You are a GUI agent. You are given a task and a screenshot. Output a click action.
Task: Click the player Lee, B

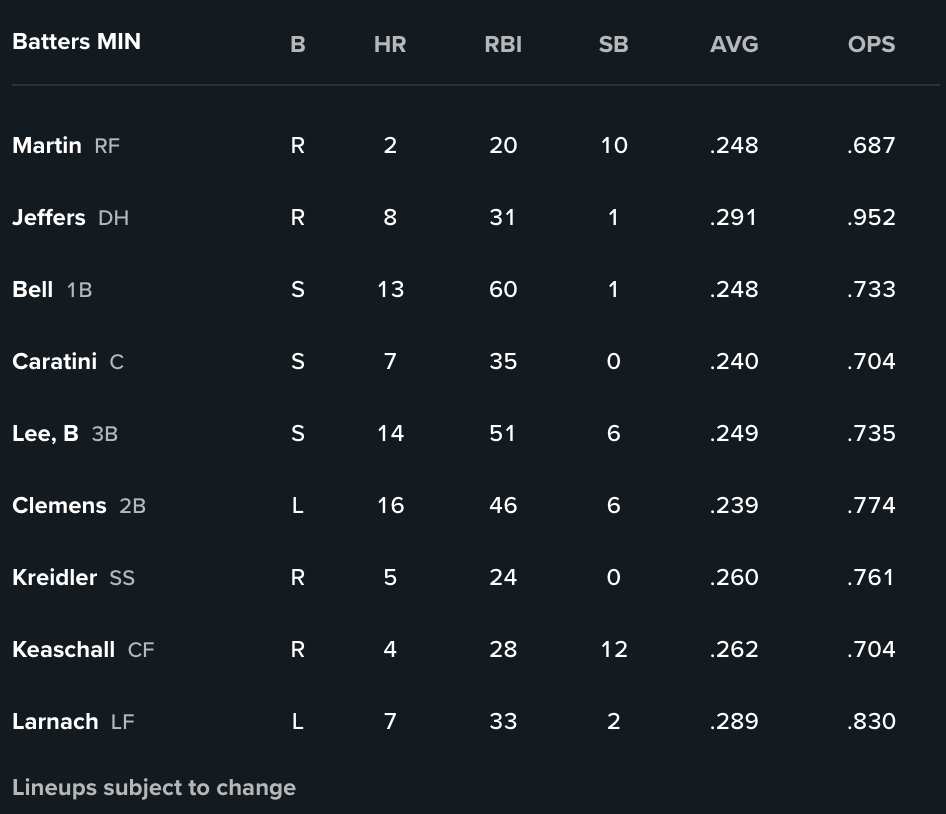(x=45, y=433)
